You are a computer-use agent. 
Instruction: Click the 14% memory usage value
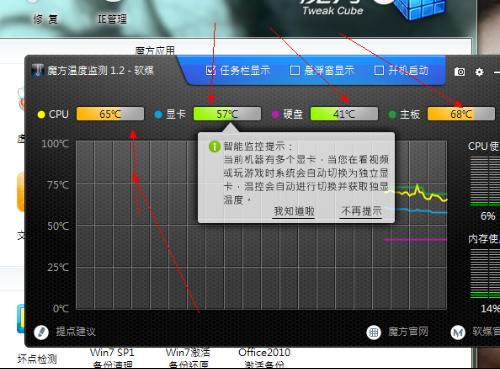click(490, 309)
